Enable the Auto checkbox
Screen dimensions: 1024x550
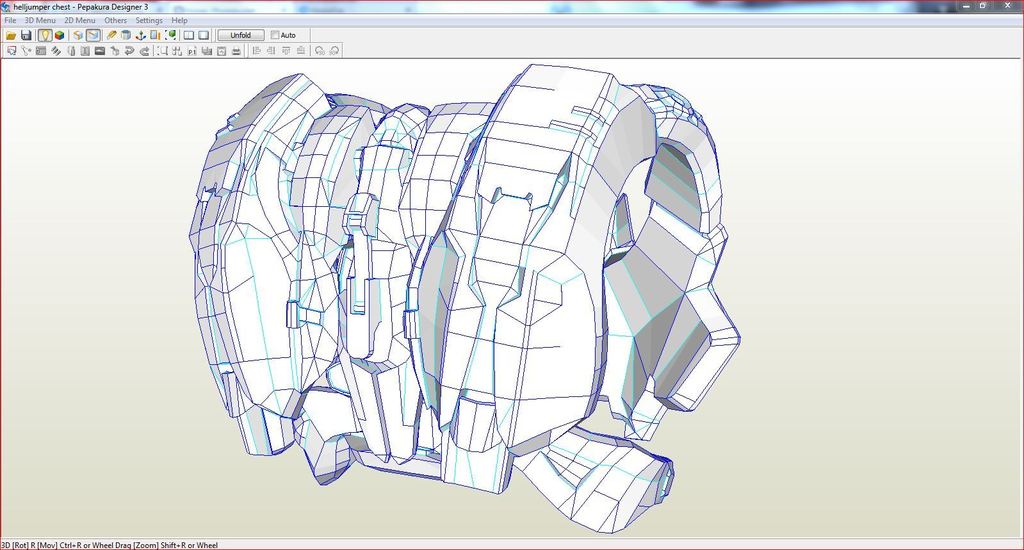click(276, 35)
